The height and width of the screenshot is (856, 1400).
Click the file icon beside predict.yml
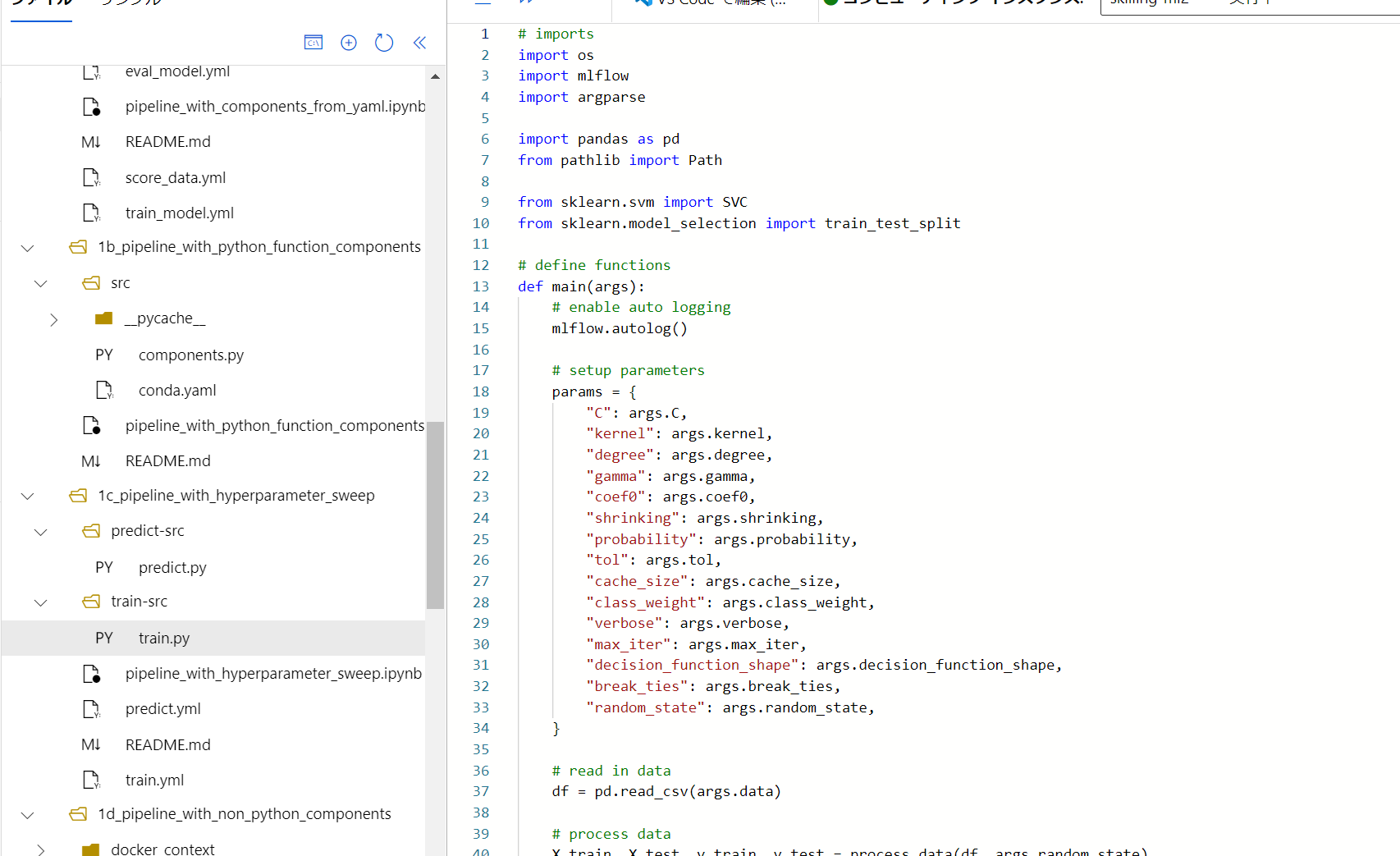(x=92, y=709)
